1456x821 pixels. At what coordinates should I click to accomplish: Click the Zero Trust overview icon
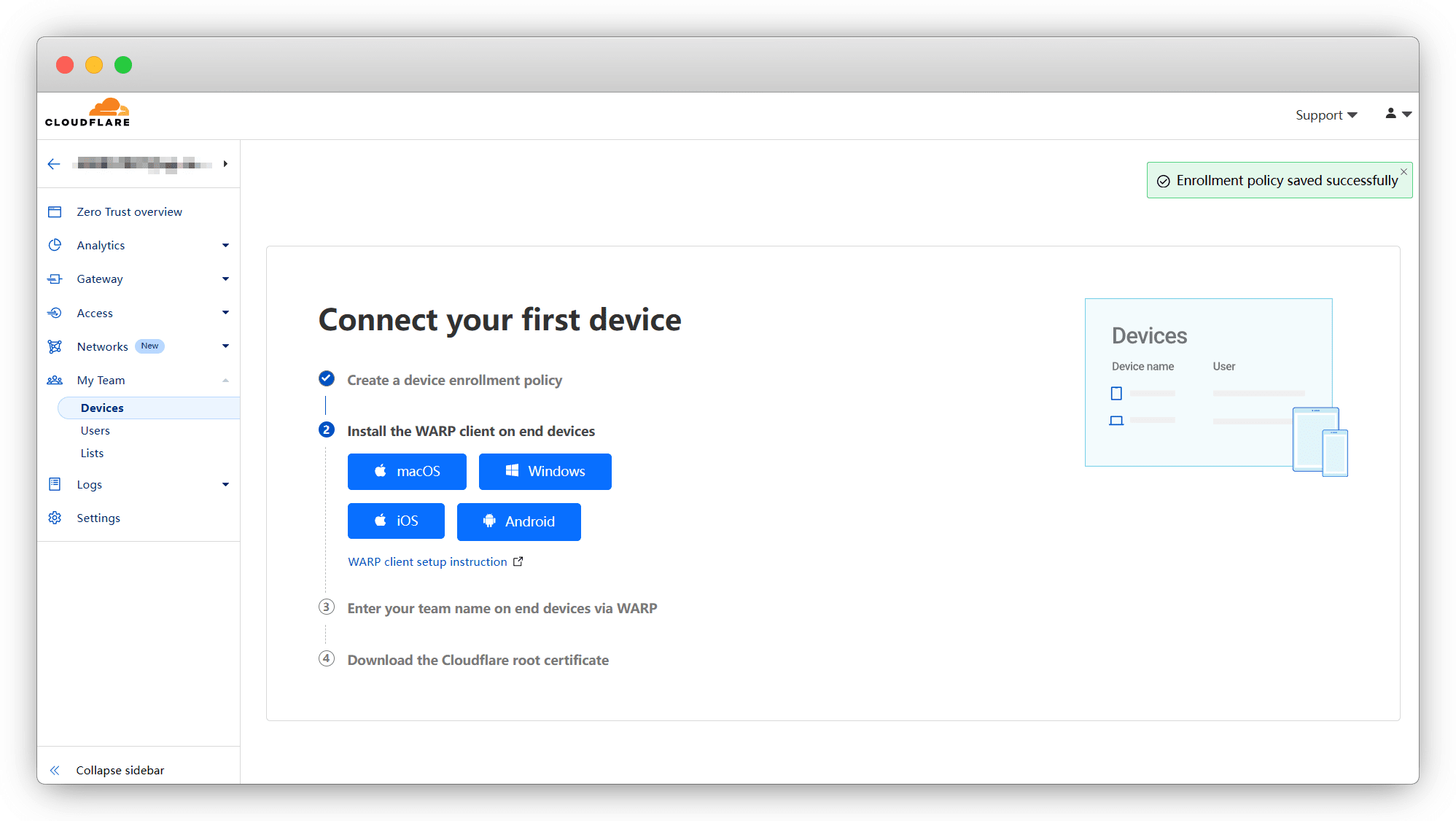(x=55, y=211)
